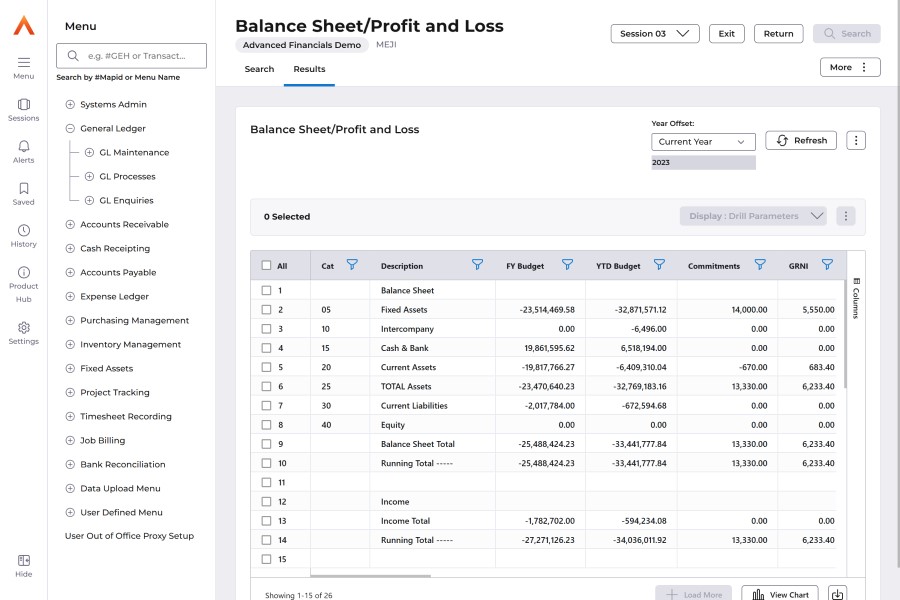The width and height of the screenshot is (900, 600).
Task: Expand Accounts Payable menu item
Action: click(70, 272)
